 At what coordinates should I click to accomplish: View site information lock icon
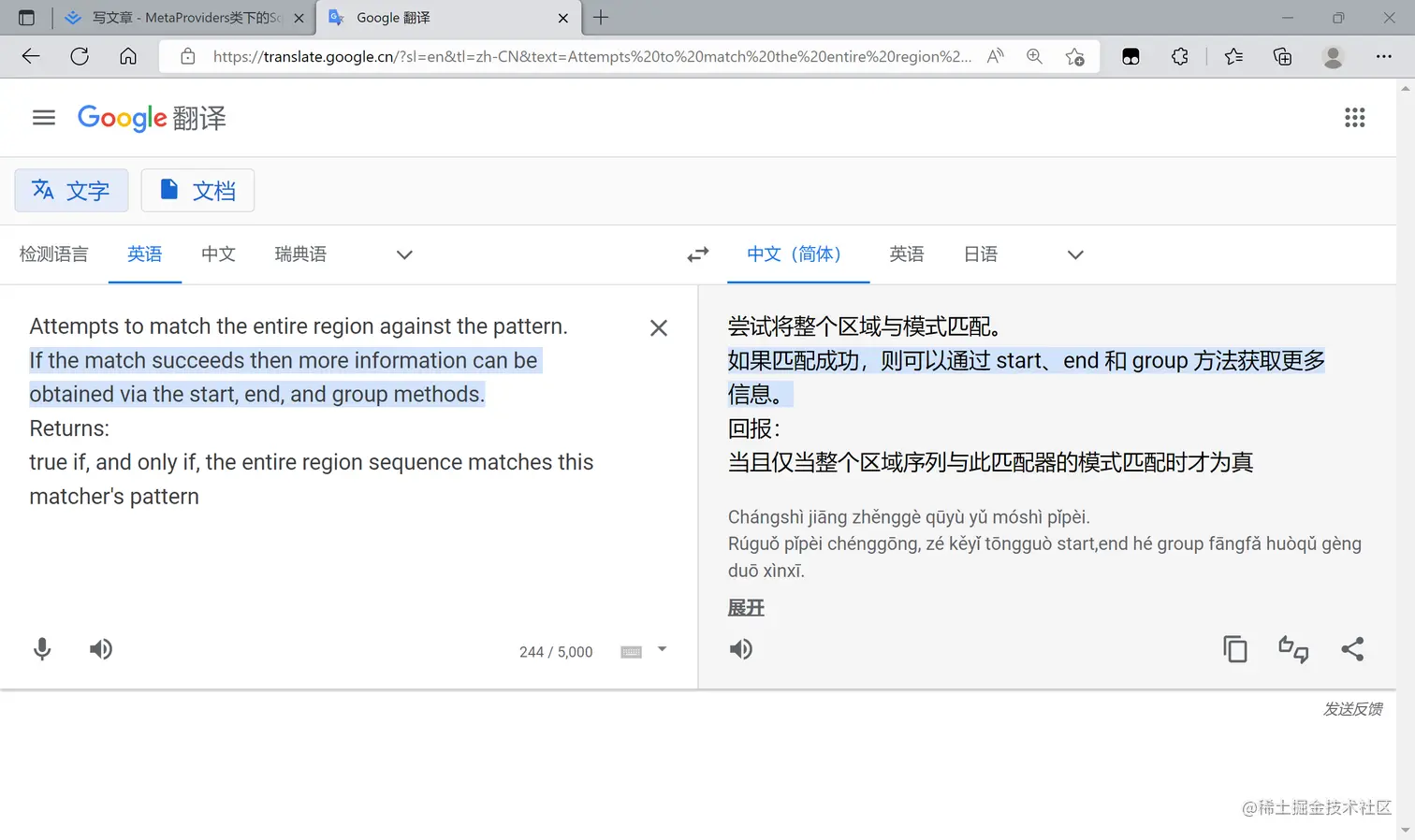(x=188, y=56)
